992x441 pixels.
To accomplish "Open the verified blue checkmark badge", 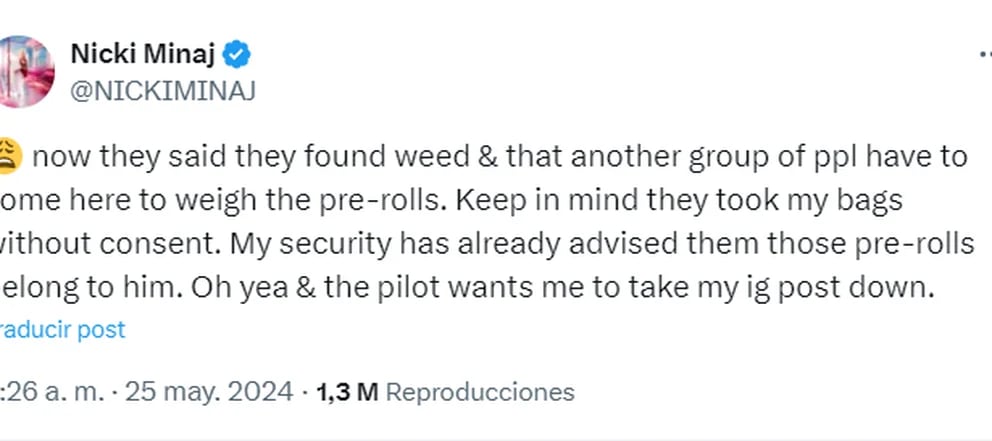I will point(238,56).
